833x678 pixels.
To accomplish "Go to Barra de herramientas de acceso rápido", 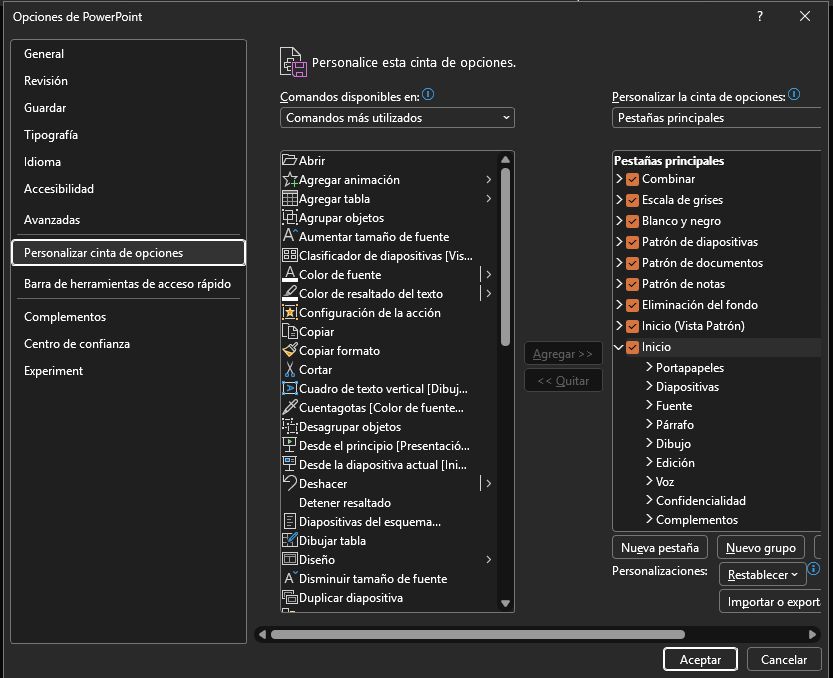I will (128, 284).
